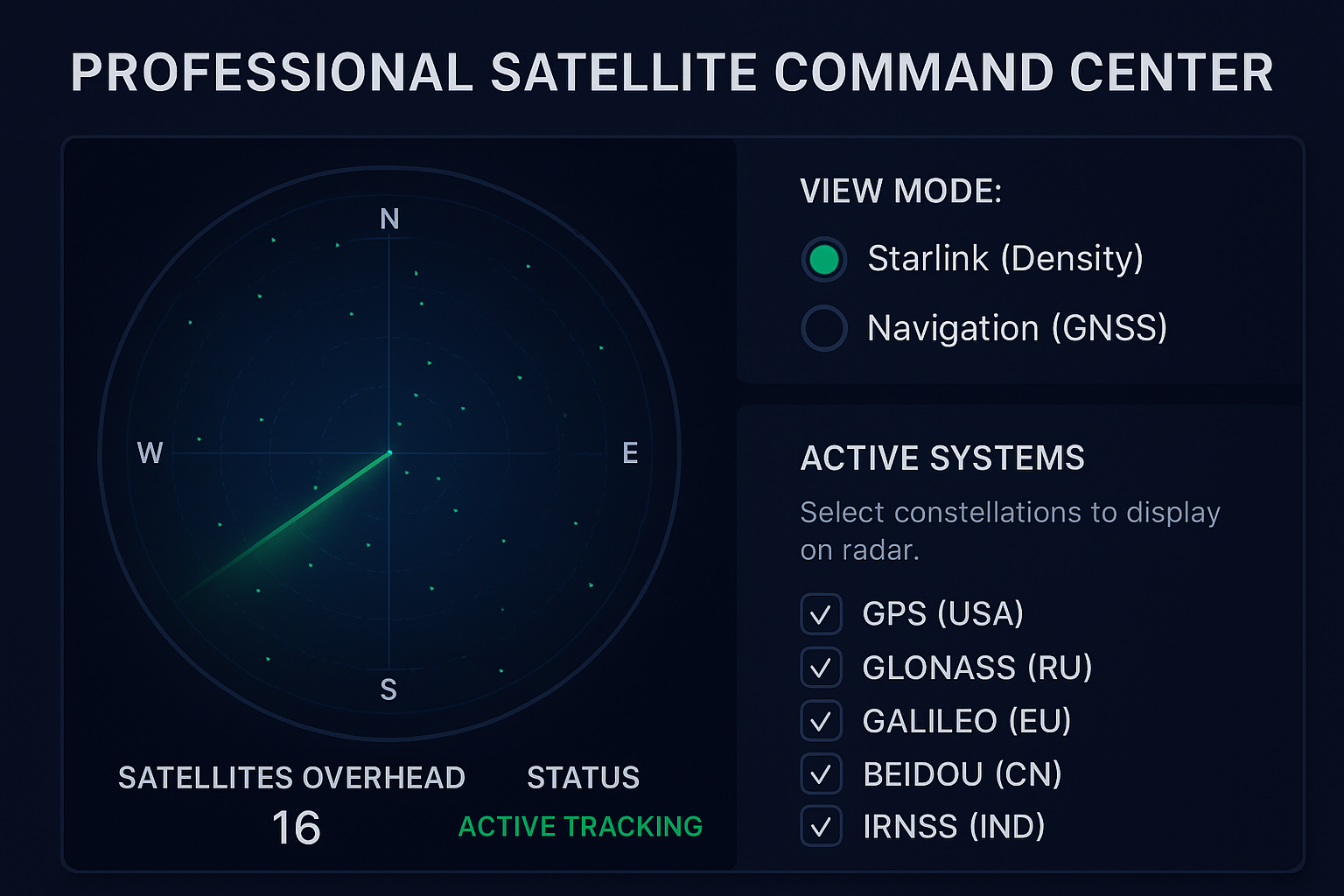
Task: Uncheck the GPS (USA) constellation
Action: click(821, 614)
